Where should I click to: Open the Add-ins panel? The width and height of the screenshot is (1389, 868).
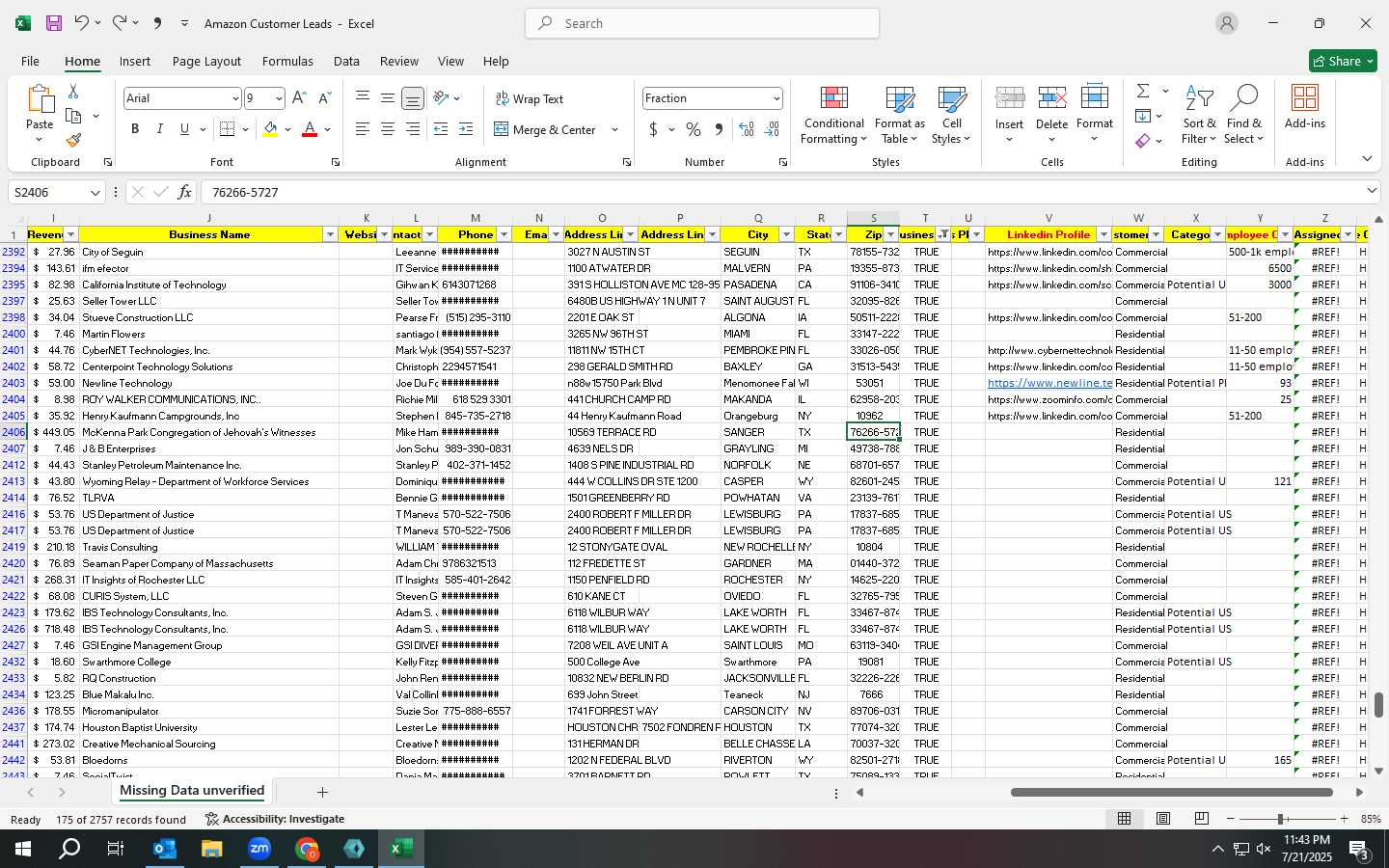click(1305, 107)
